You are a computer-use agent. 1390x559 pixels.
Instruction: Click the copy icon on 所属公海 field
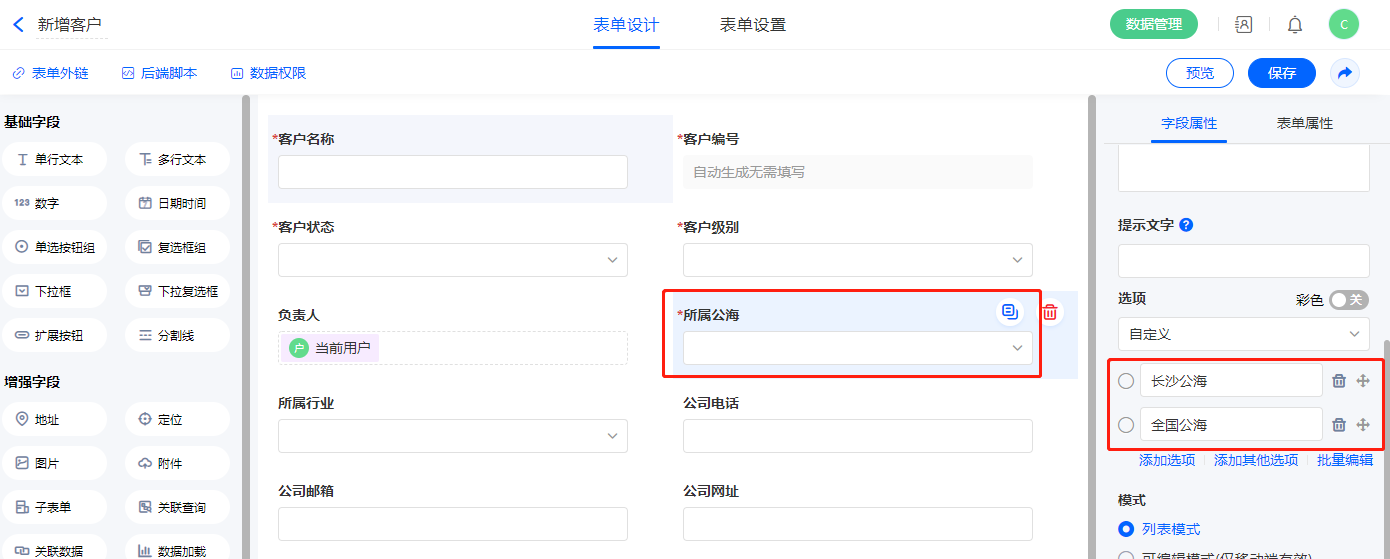1010,312
